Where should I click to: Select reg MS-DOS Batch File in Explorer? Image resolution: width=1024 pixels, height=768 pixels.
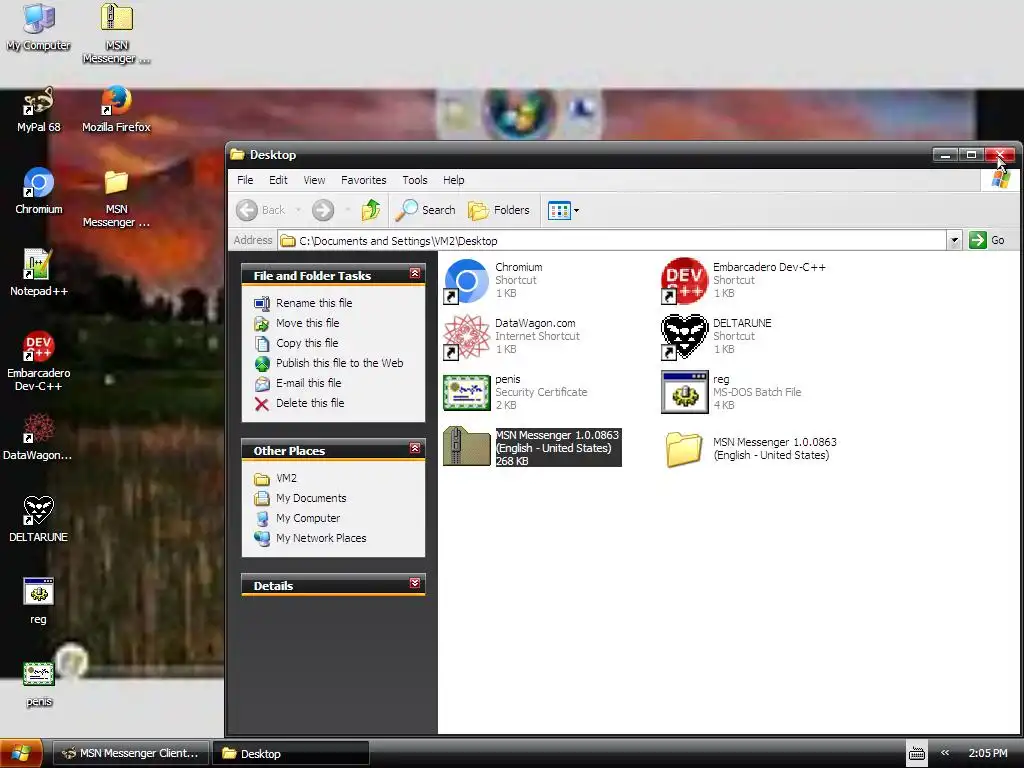click(x=731, y=392)
